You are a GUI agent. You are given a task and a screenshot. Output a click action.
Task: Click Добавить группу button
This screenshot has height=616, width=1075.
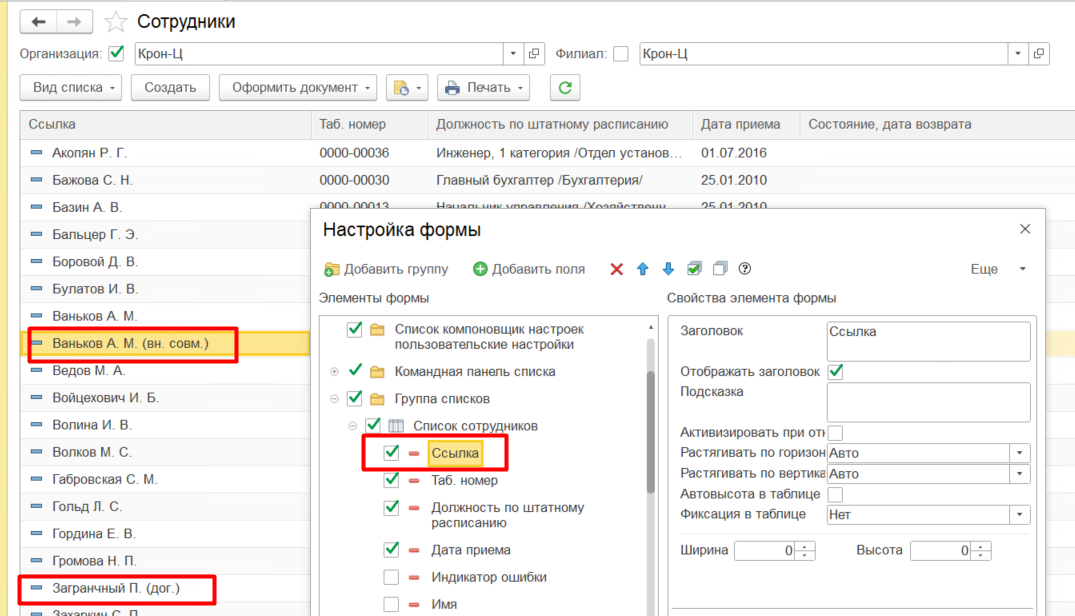pyautogui.click(x=386, y=269)
